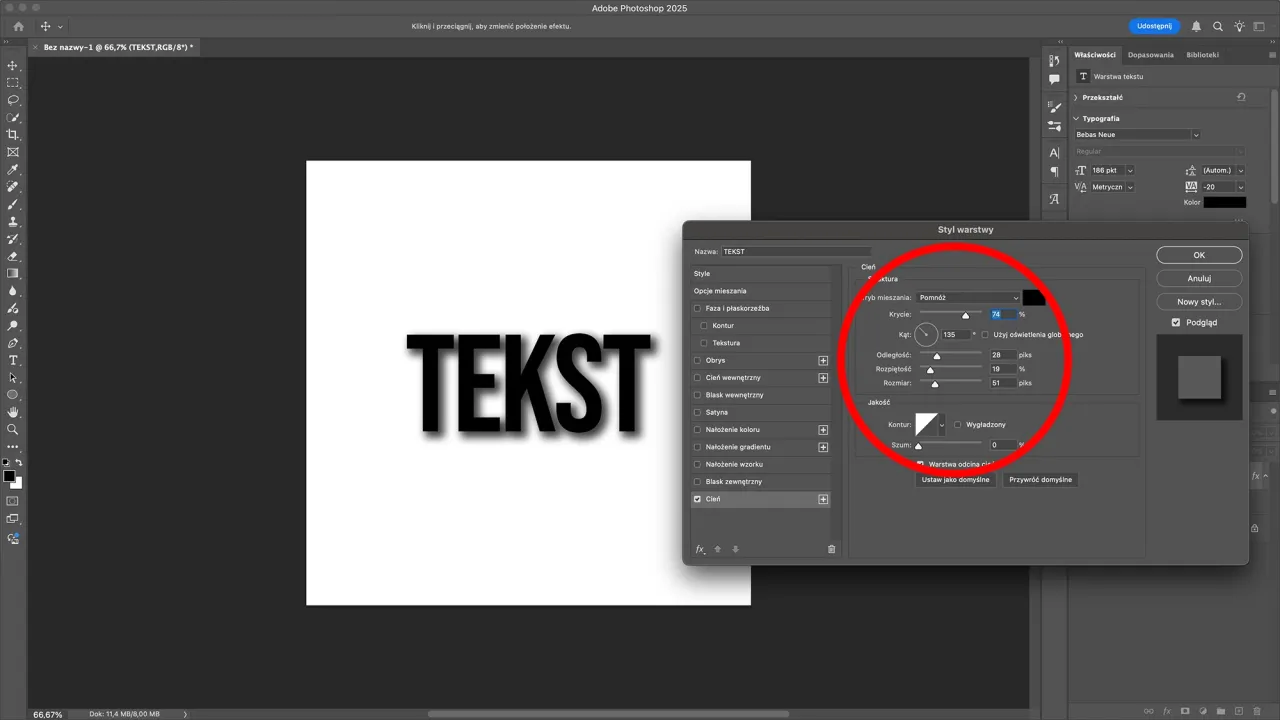Viewport: 1280px width, 720px height.
Task: Open the Tryb mieszania dropdown
Action: pyautogui.click(x=968, y=297)
